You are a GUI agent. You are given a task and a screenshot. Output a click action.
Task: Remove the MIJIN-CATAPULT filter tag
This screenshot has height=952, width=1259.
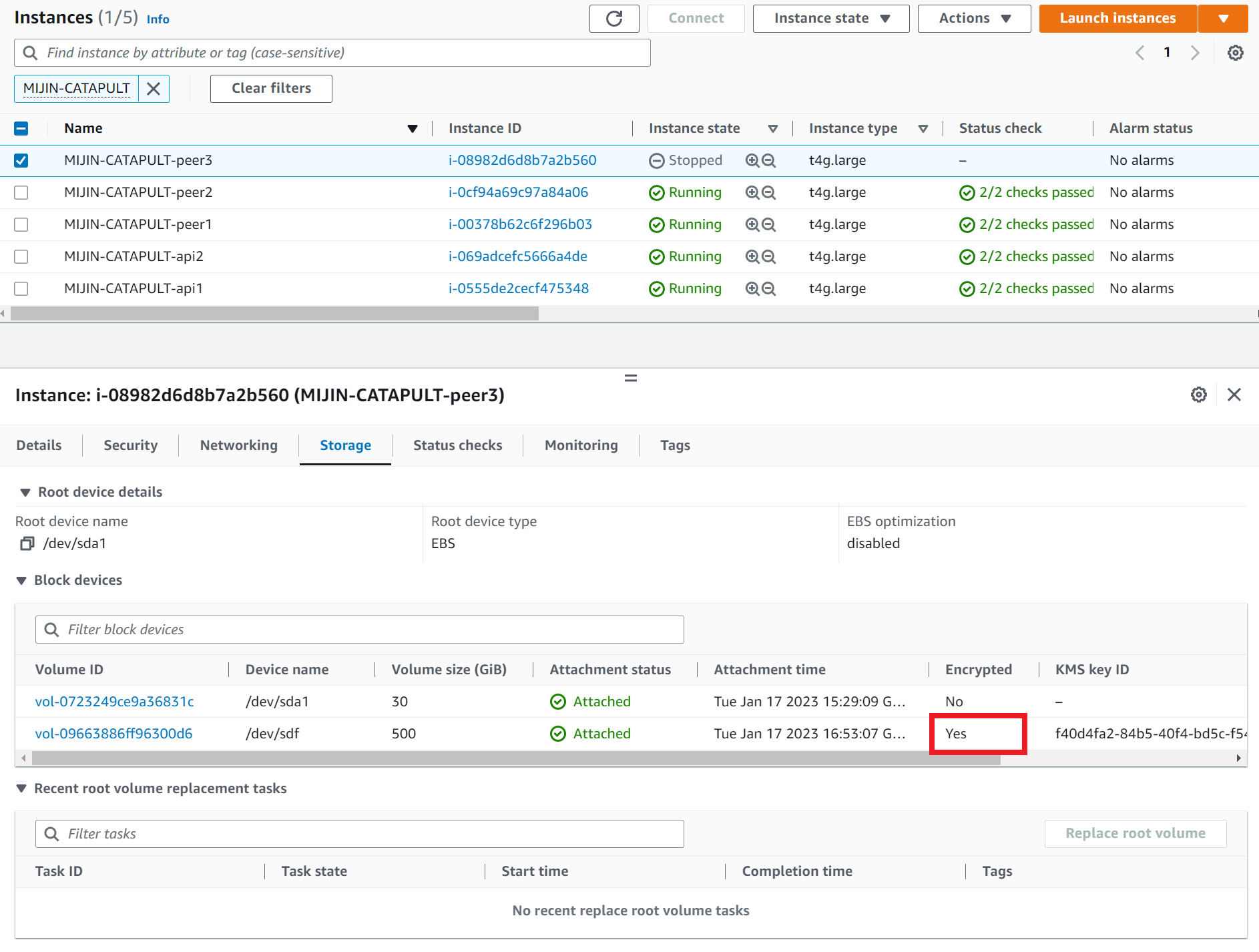(x=154, y=89)
